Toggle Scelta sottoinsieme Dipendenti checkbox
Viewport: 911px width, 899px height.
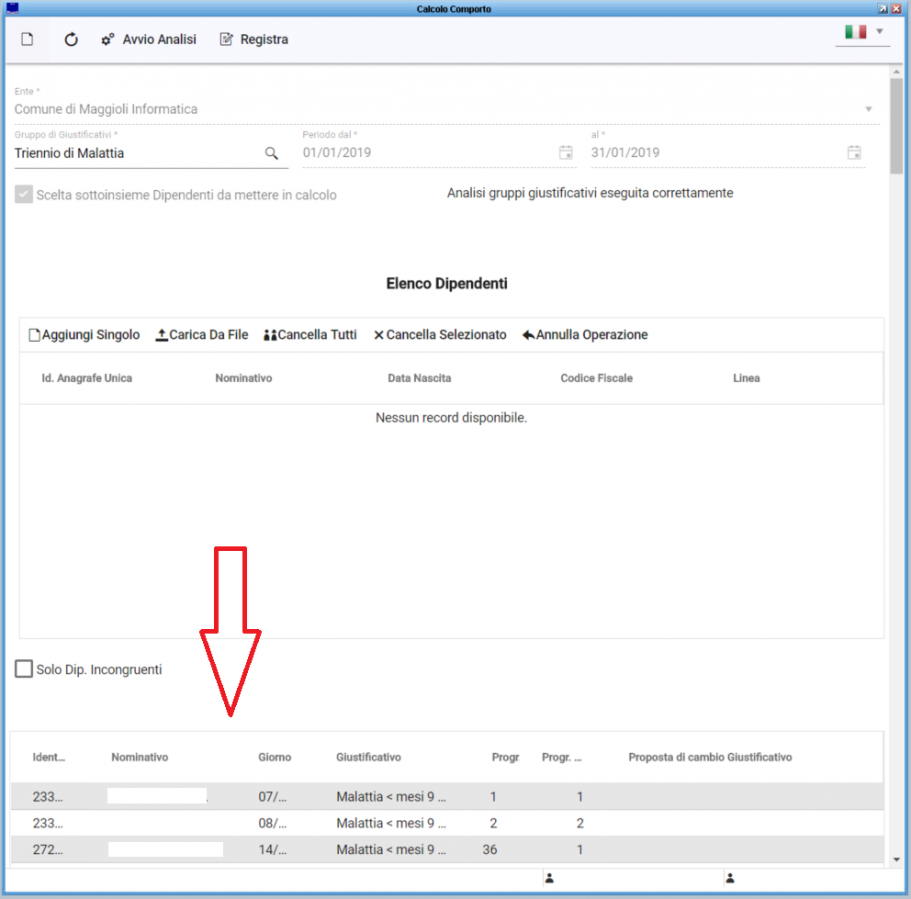24,195
